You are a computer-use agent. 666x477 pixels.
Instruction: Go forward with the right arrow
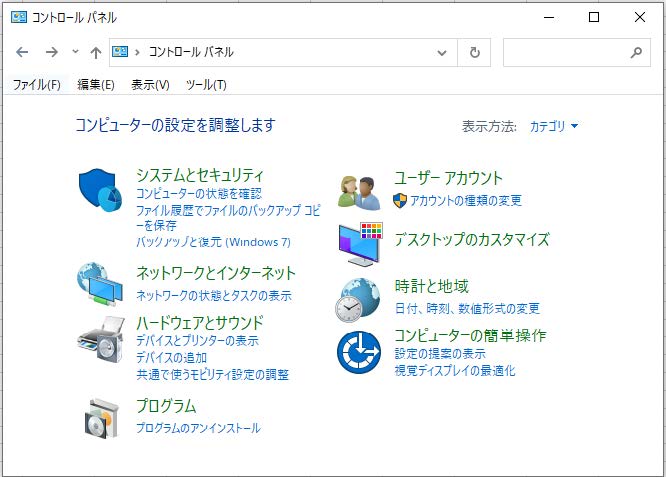[x=52, y=52]
